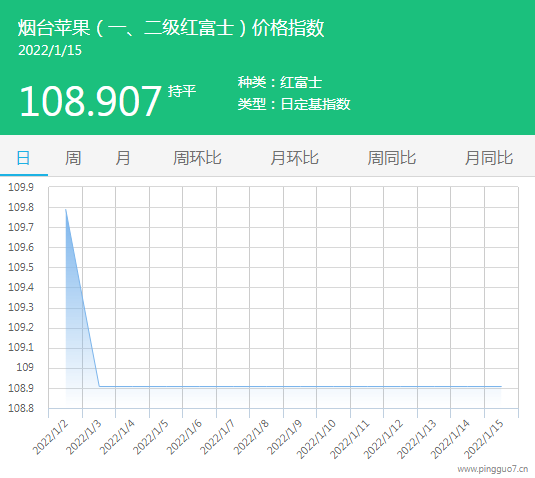Image resolution: width=535 pixels, height=478 pixels.
Task: Select the 周 weekly tab
Action: pos(73,158)
